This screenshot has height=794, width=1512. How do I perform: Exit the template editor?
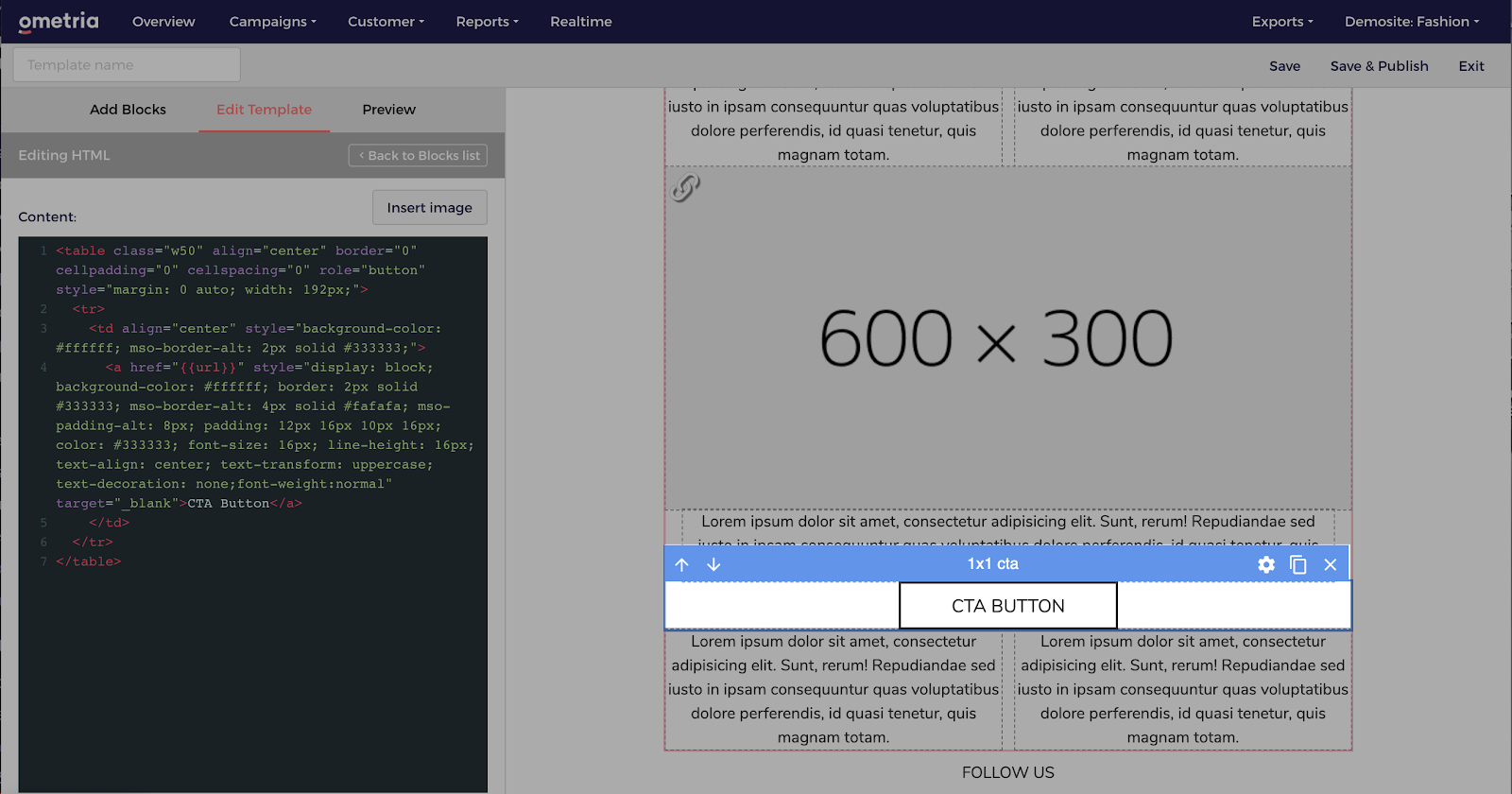pyautogui.click(x=1471, y=66)
